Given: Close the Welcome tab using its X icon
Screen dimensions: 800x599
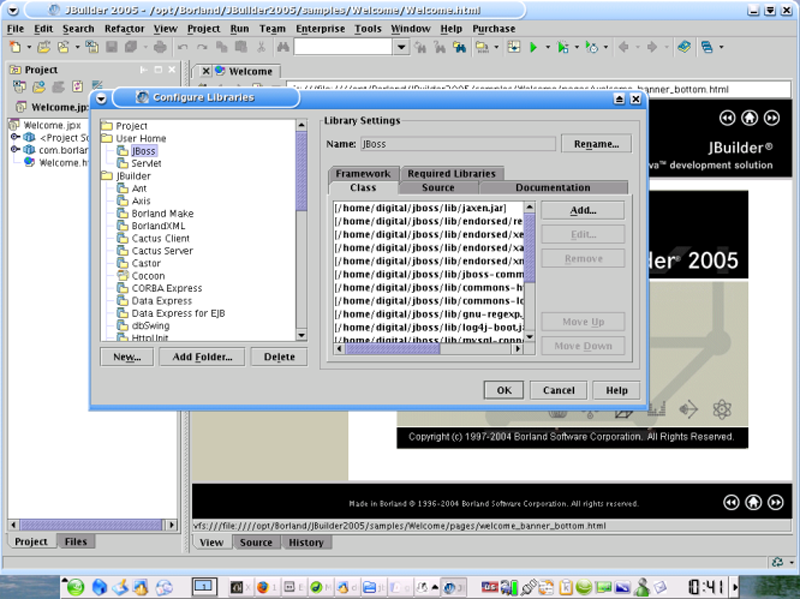Looking at the screenshot, I should click(205, 71).
